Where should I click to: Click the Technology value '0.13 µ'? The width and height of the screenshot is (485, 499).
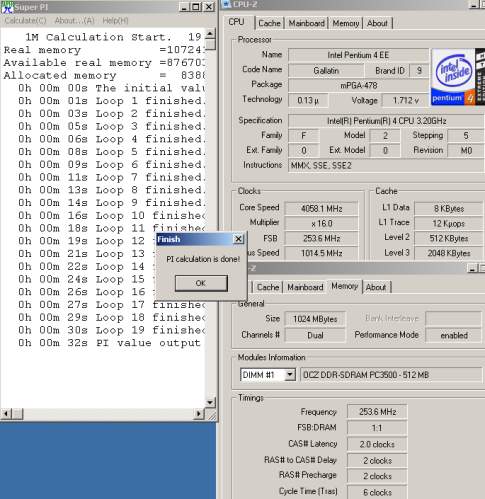pos(308,100)
